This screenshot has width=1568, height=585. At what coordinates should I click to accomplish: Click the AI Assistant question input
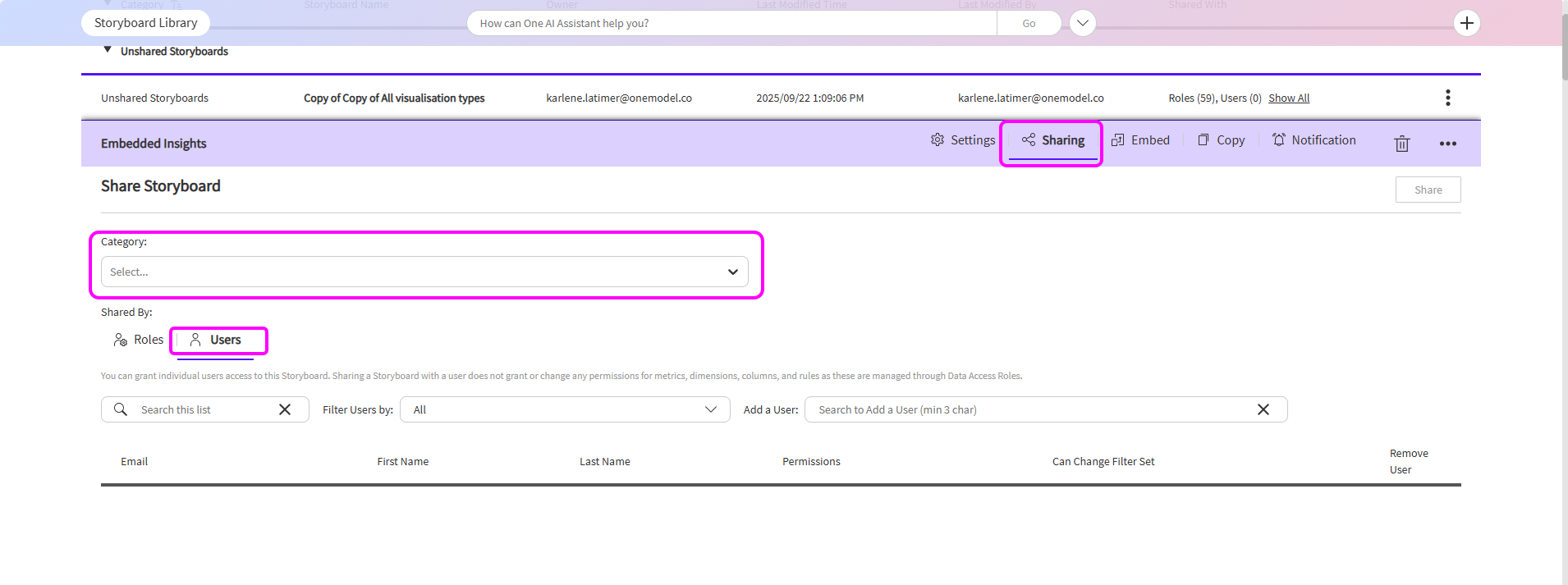731,23
